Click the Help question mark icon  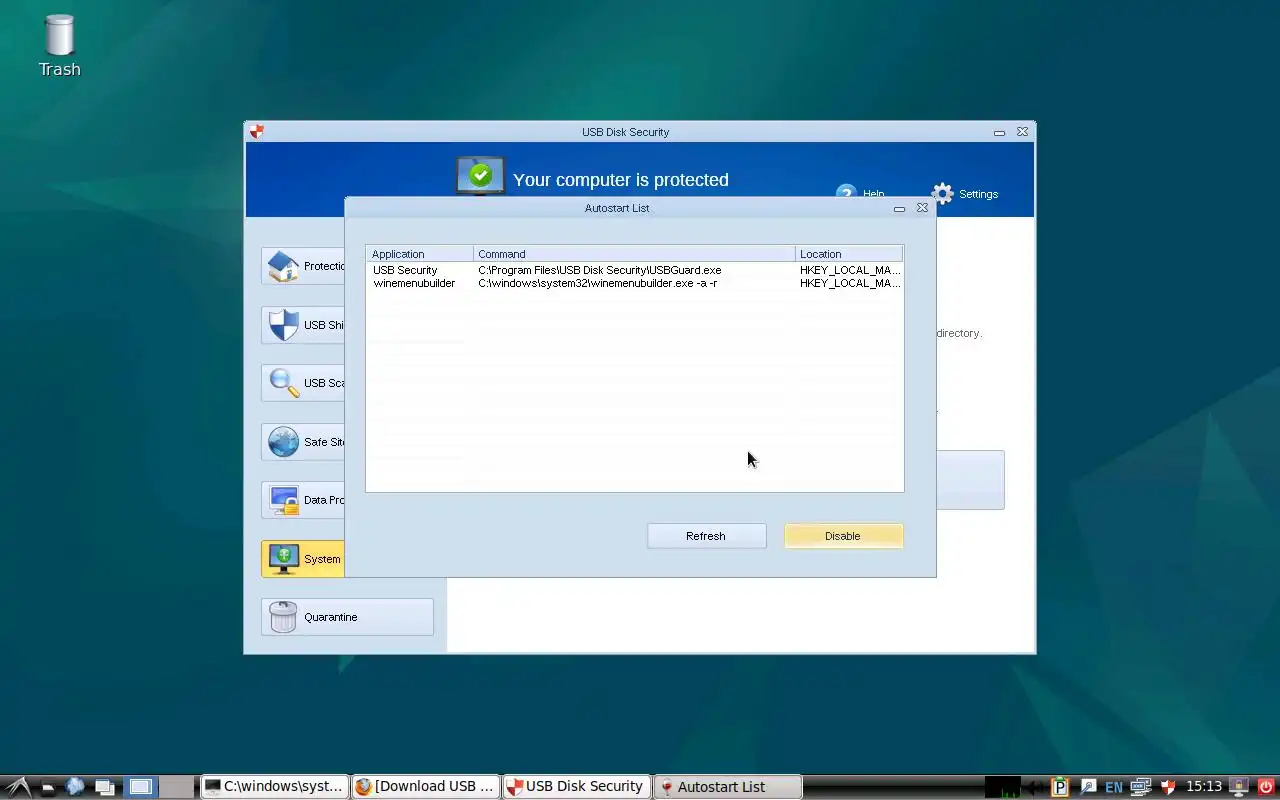pyautogui.click(x=846, y=191)
